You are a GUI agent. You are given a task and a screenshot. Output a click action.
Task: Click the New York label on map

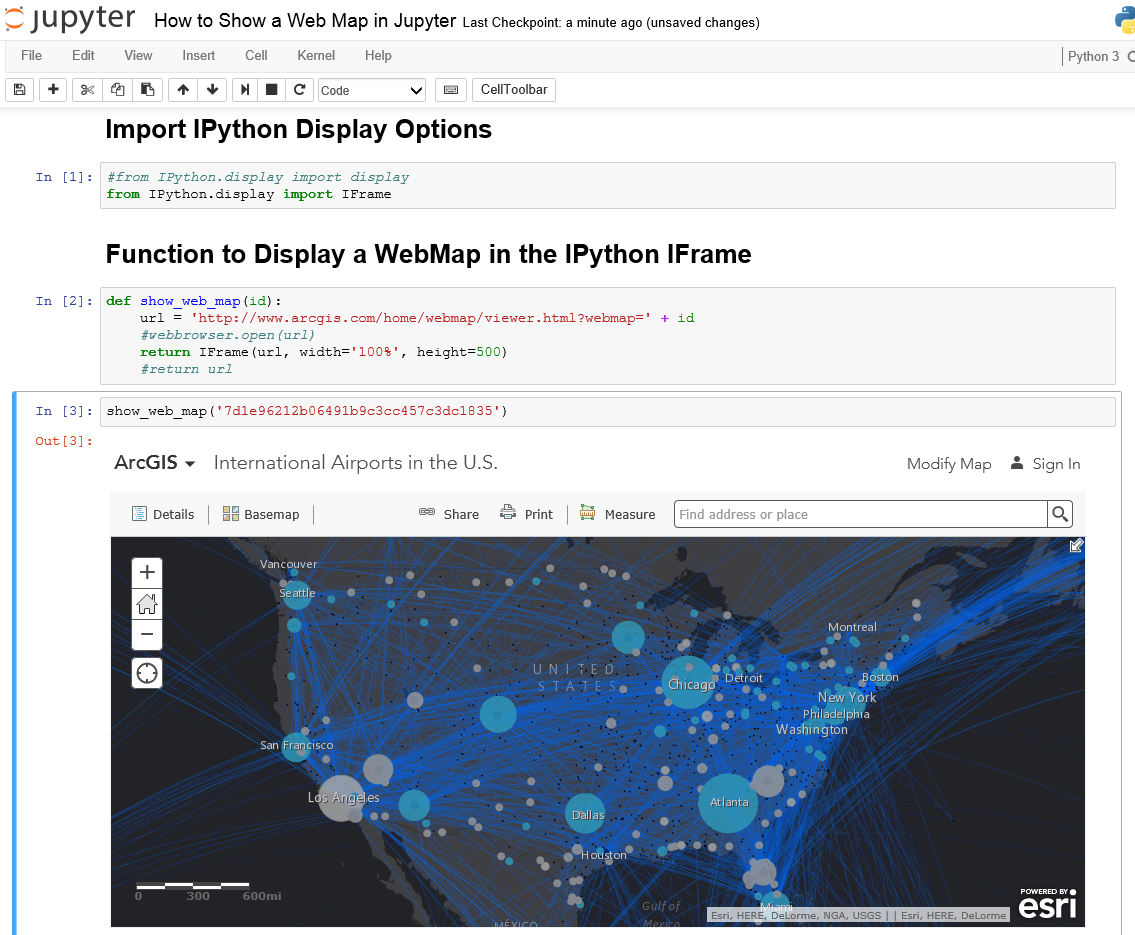[846, 698]
